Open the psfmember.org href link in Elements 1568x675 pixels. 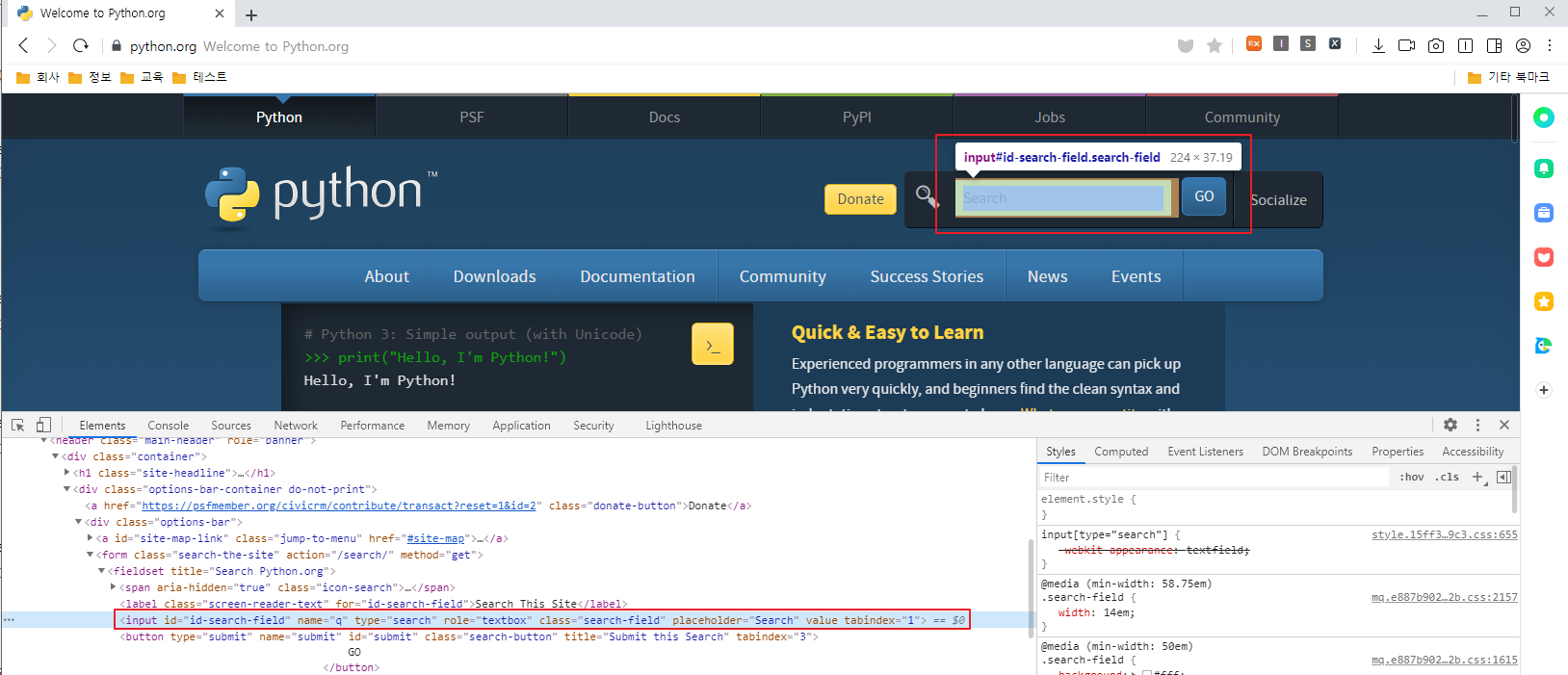click(339, 506)
